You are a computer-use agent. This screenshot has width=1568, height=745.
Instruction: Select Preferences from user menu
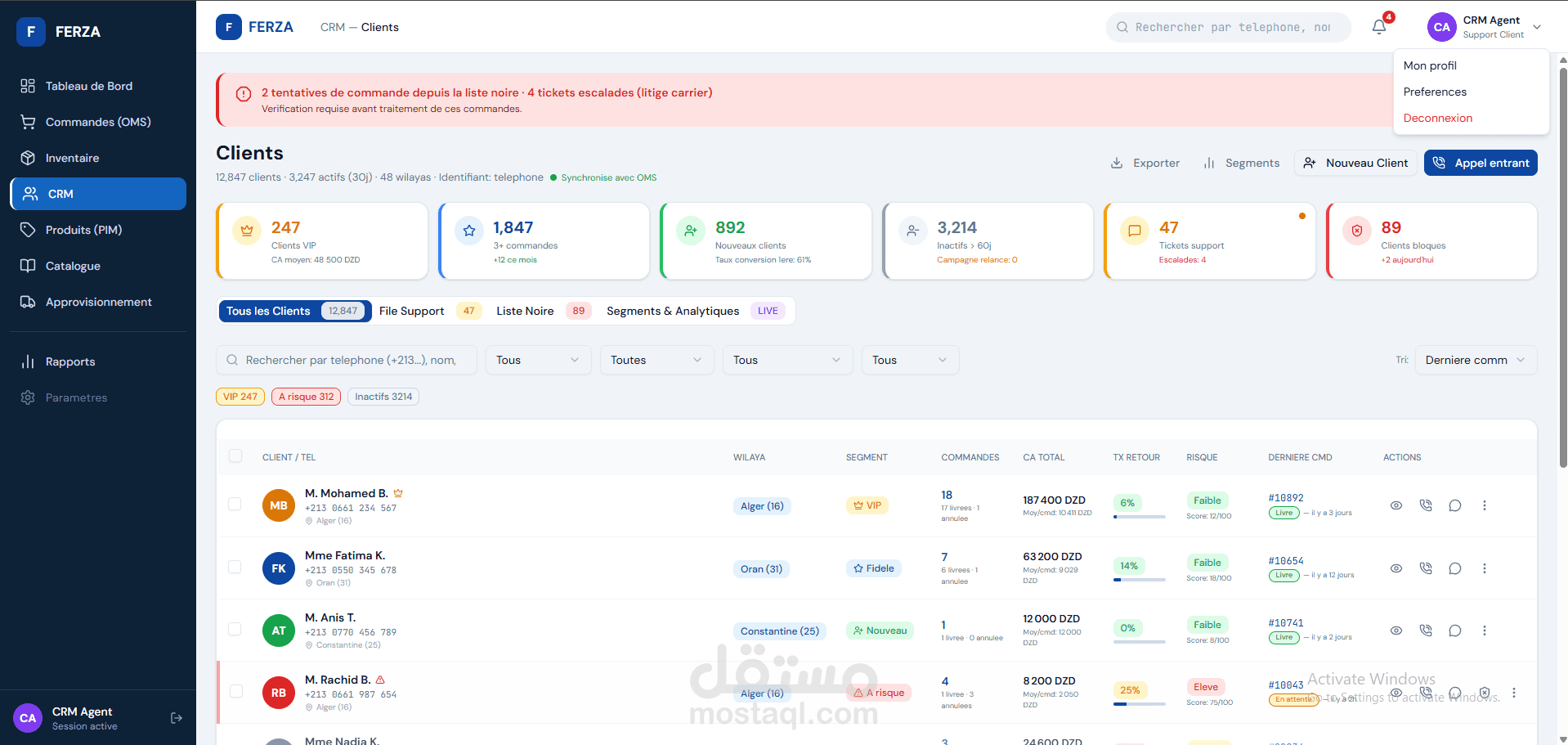(x=1435, y=92)
